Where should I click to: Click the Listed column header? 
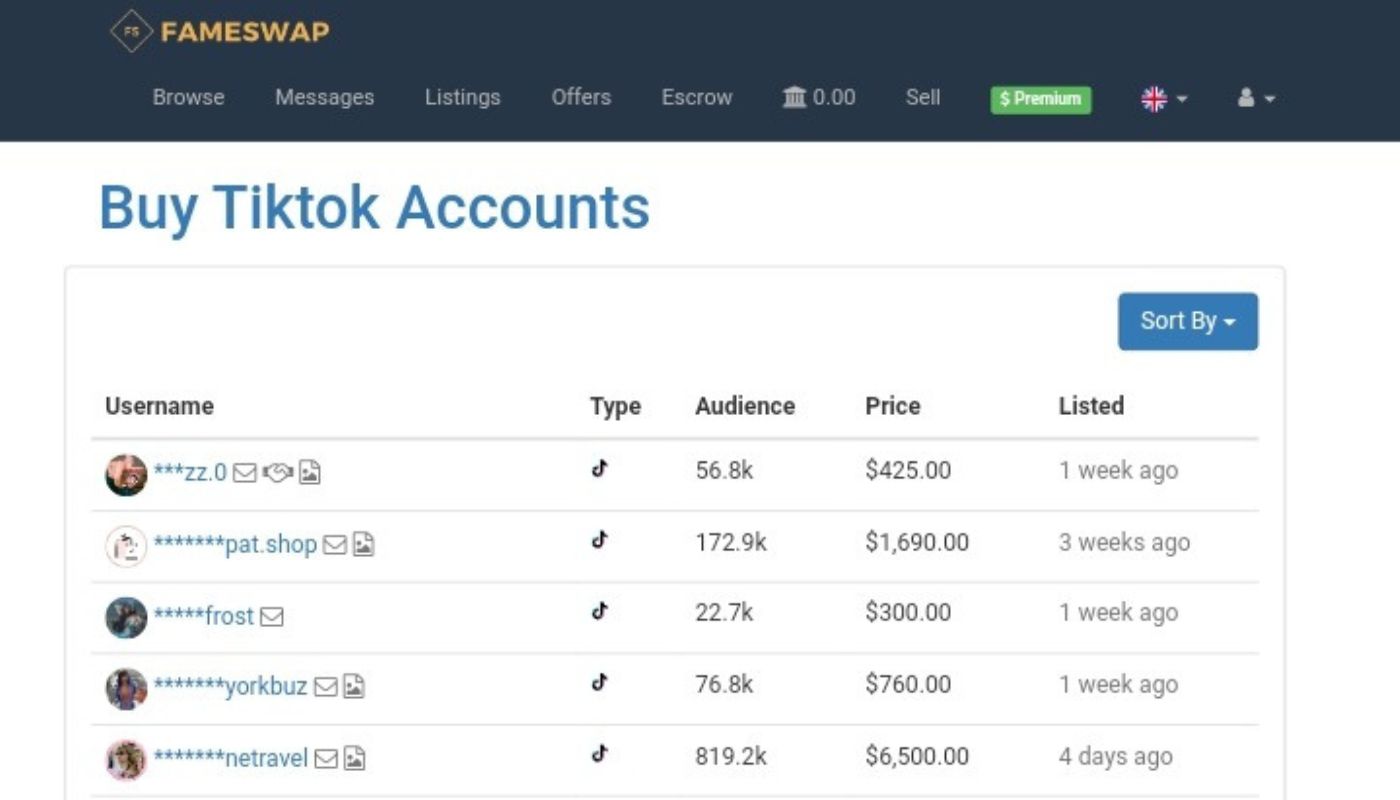tap(1091, 406)
